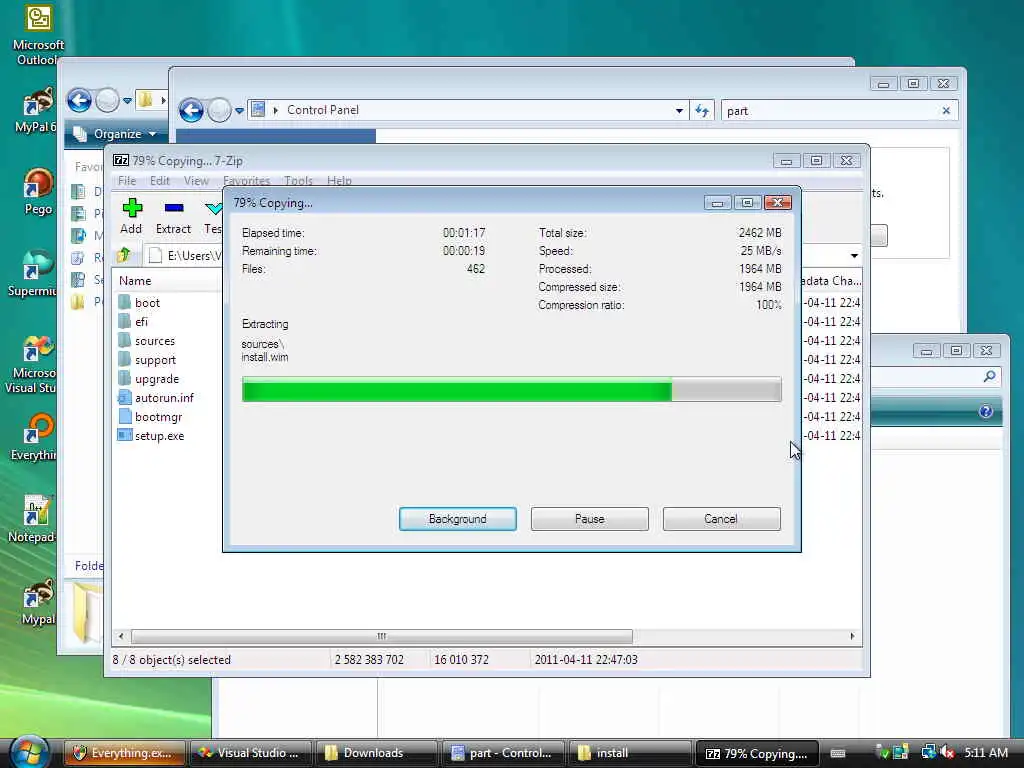Select the upgrade folder icon
The image size is (1024, 768).
[125, 378]
